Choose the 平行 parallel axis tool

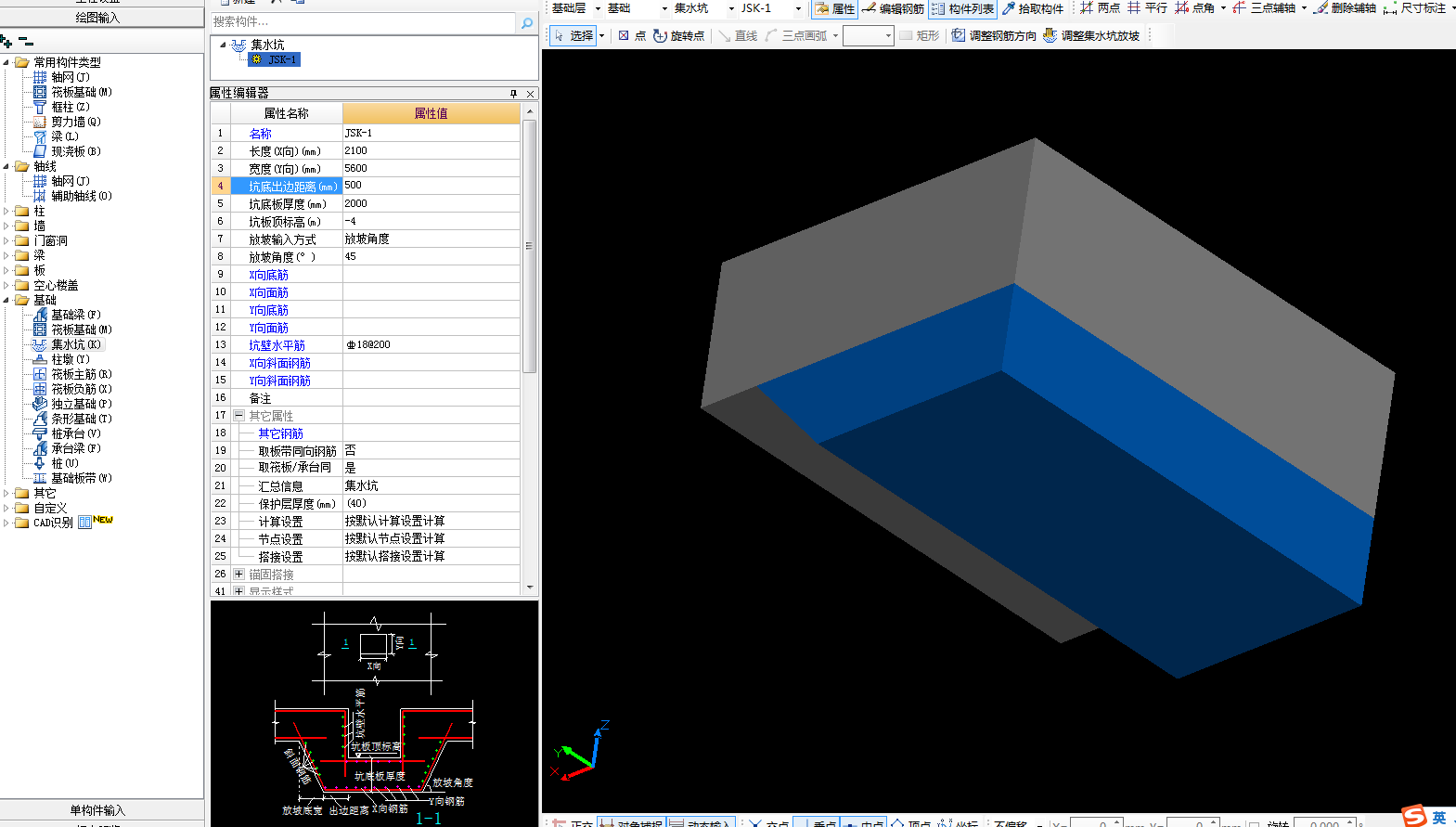tap(1147, 8)
